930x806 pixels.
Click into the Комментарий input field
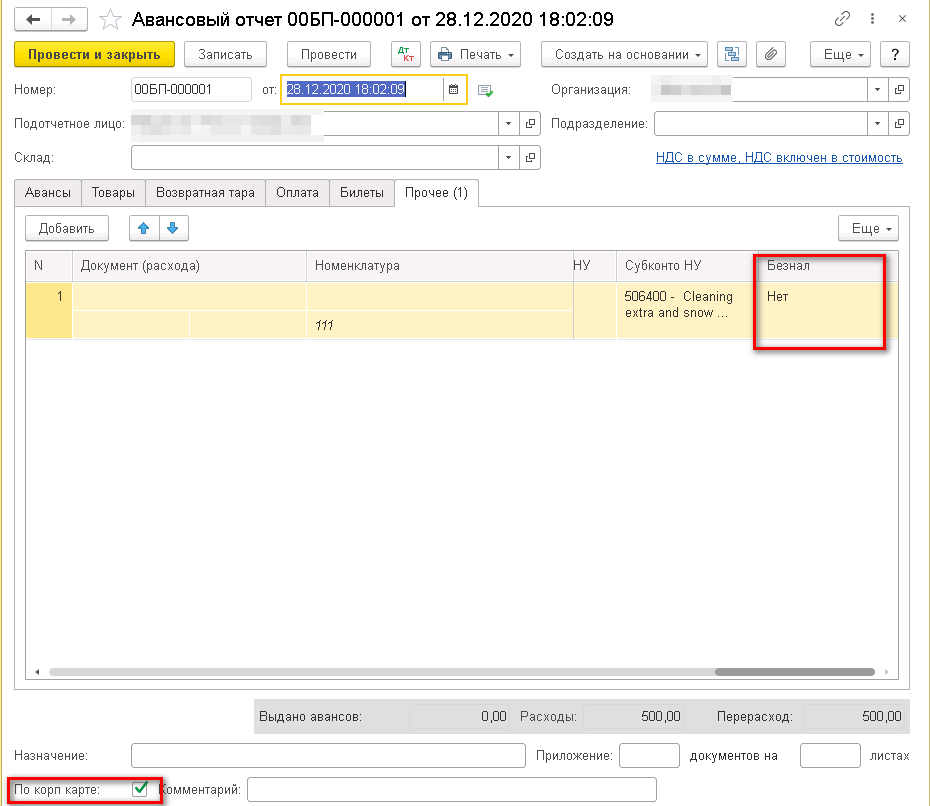tap(451, 790)
